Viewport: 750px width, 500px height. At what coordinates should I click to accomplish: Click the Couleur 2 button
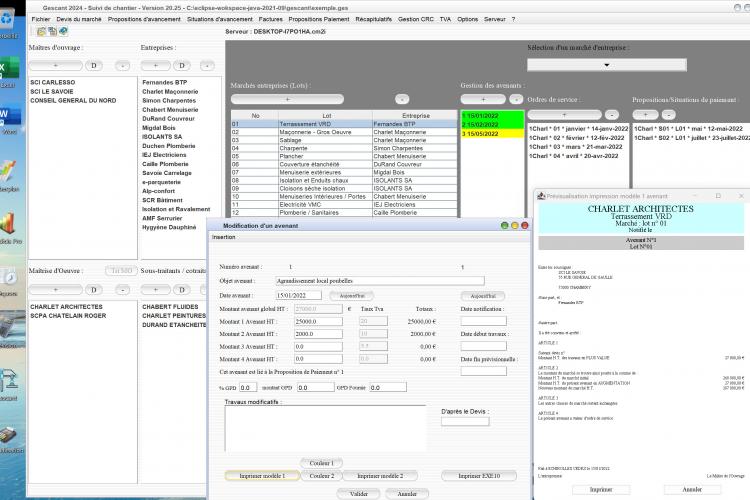click(x=321, y=476)
